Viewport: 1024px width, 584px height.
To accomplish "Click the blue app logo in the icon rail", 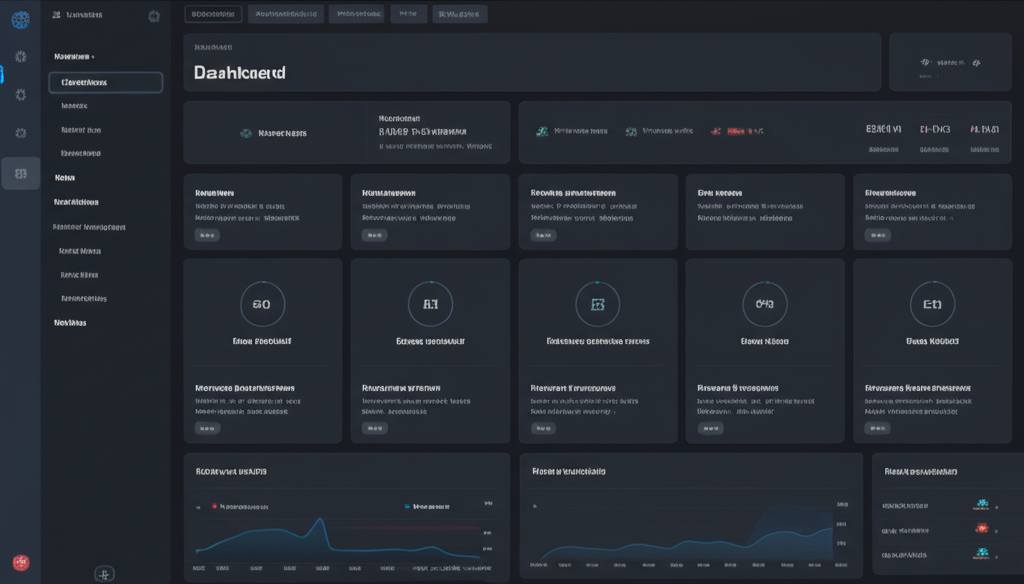I will pyautogui.click(x=20, y=18).
